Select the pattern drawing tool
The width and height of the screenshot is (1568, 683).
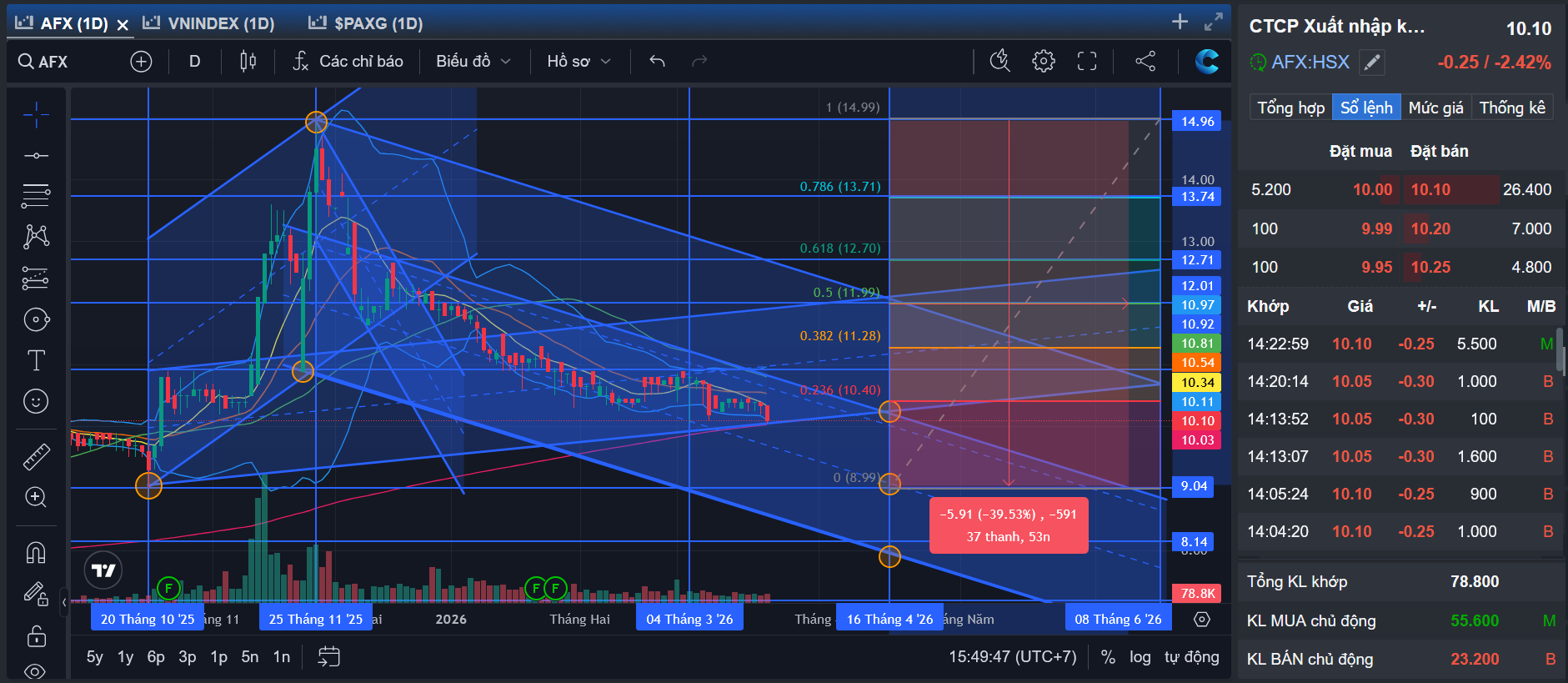coord(36,237)
